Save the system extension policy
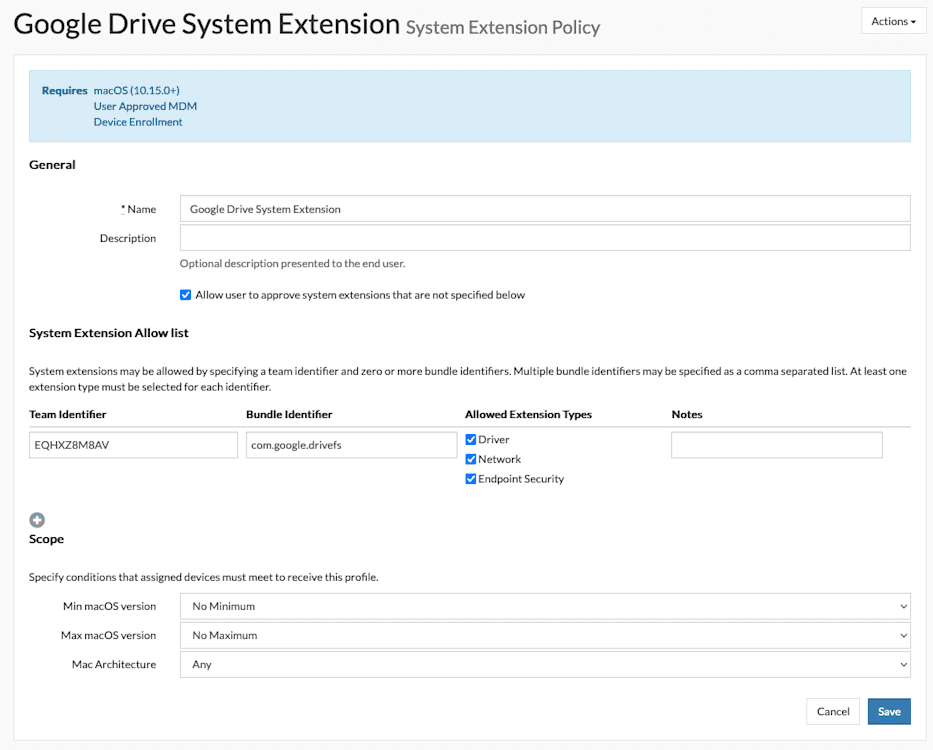Image resolution: width=933 pixels, height=750 pixels. click(x=889, y=711)
